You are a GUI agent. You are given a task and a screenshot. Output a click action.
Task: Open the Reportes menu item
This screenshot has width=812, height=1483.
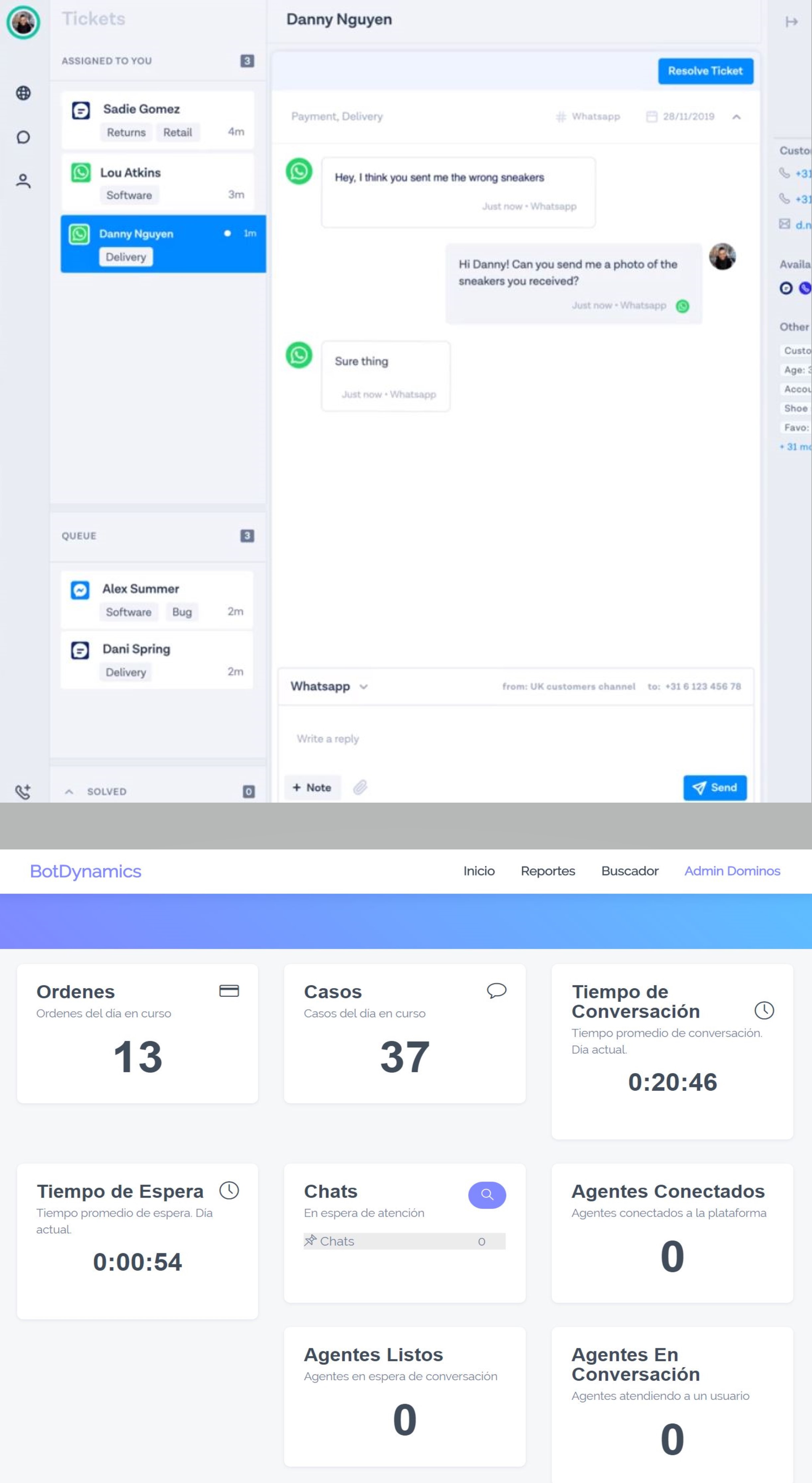click(547, 871)
